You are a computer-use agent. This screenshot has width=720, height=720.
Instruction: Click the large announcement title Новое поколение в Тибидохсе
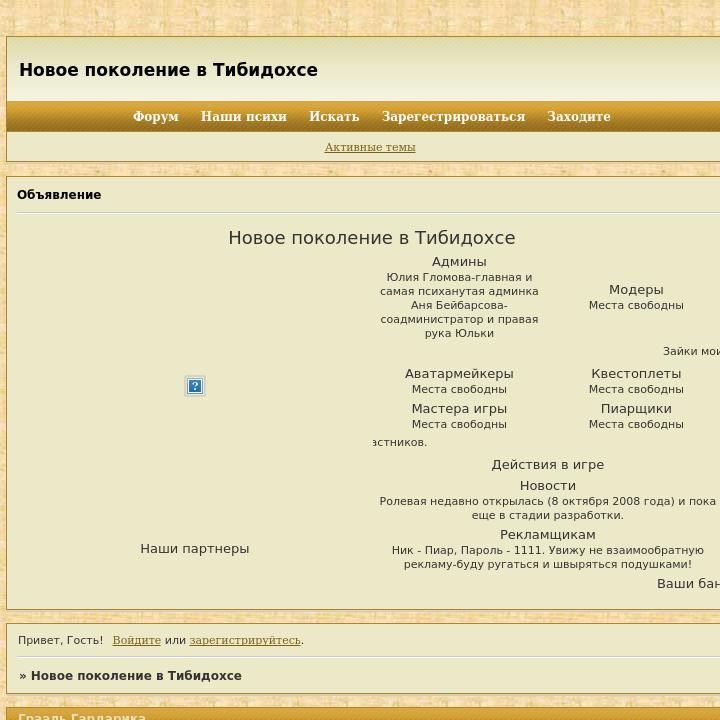tap(372, 238)
